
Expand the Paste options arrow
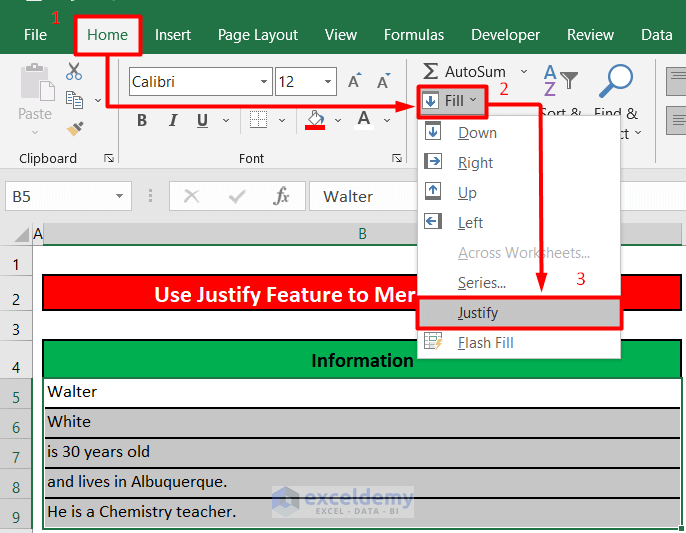tap(35, 132)
